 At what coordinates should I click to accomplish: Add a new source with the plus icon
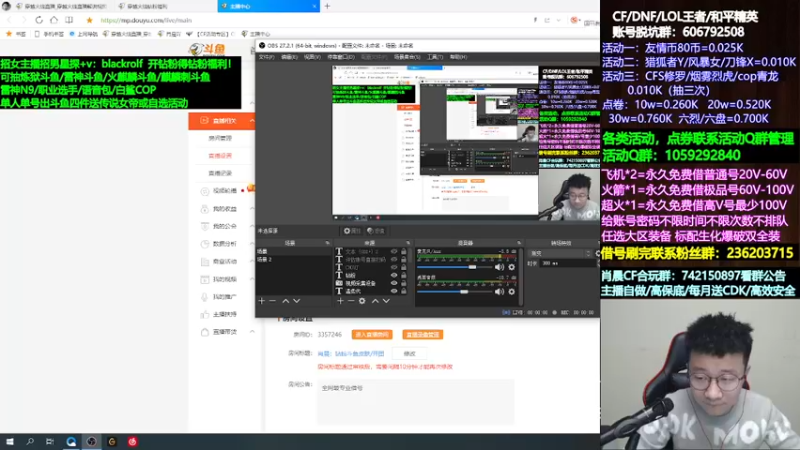(340, 301)
